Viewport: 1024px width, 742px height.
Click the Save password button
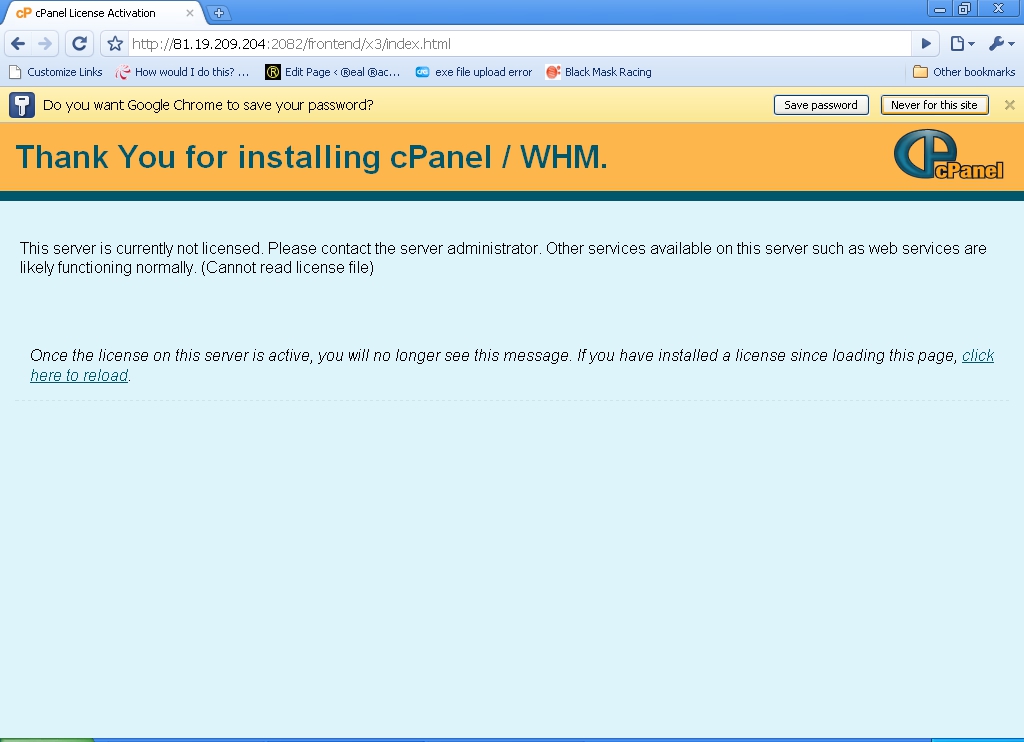pyautogui.click(x=821, y=105)
